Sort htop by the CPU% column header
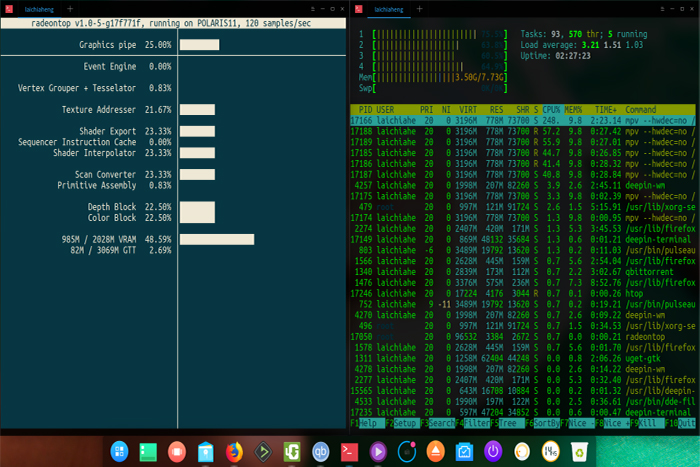 pyautogui.click(x=552, y=109)
